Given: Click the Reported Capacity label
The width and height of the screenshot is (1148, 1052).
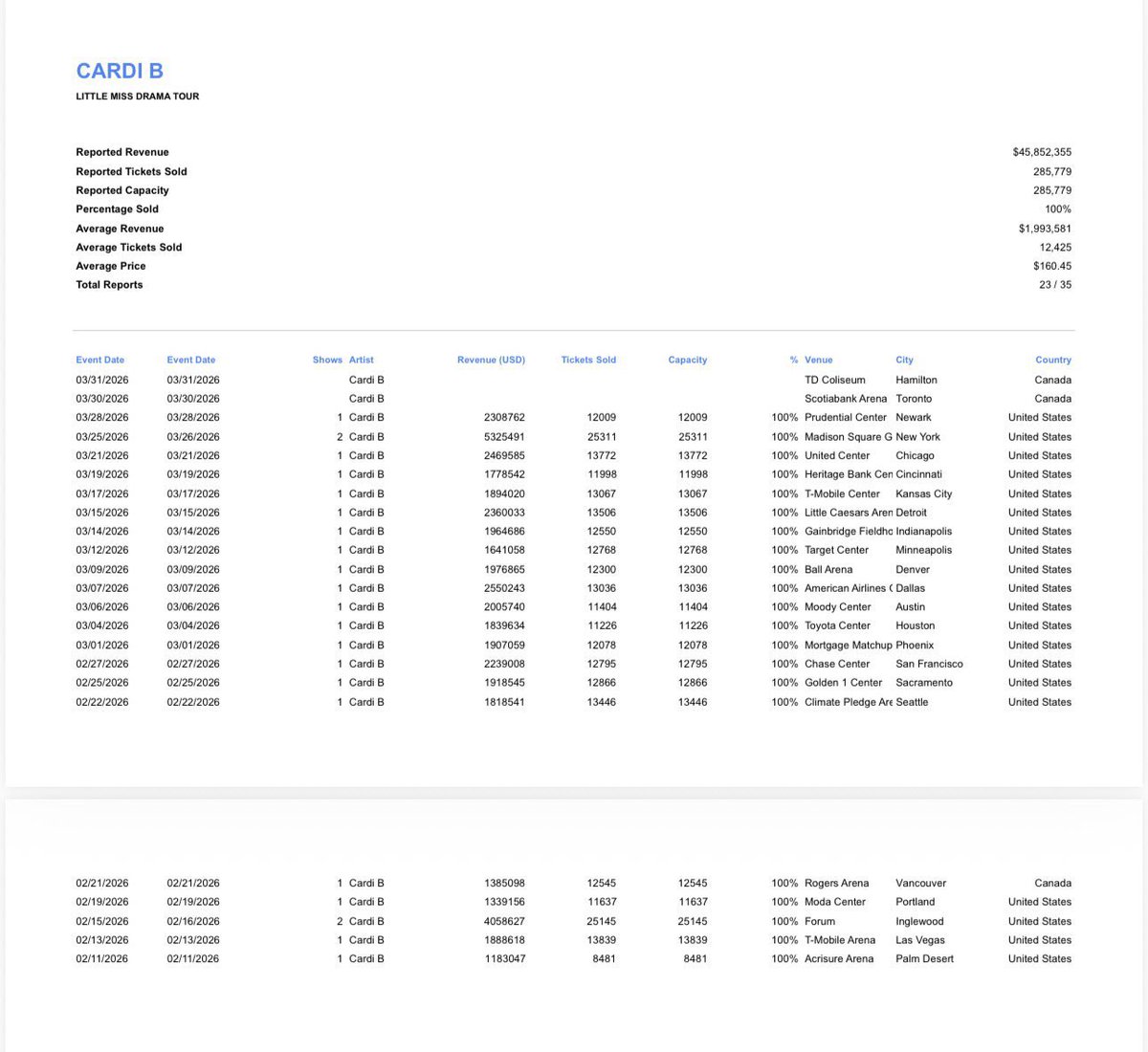Looking at the screenshot, I should tap(122, 190).
